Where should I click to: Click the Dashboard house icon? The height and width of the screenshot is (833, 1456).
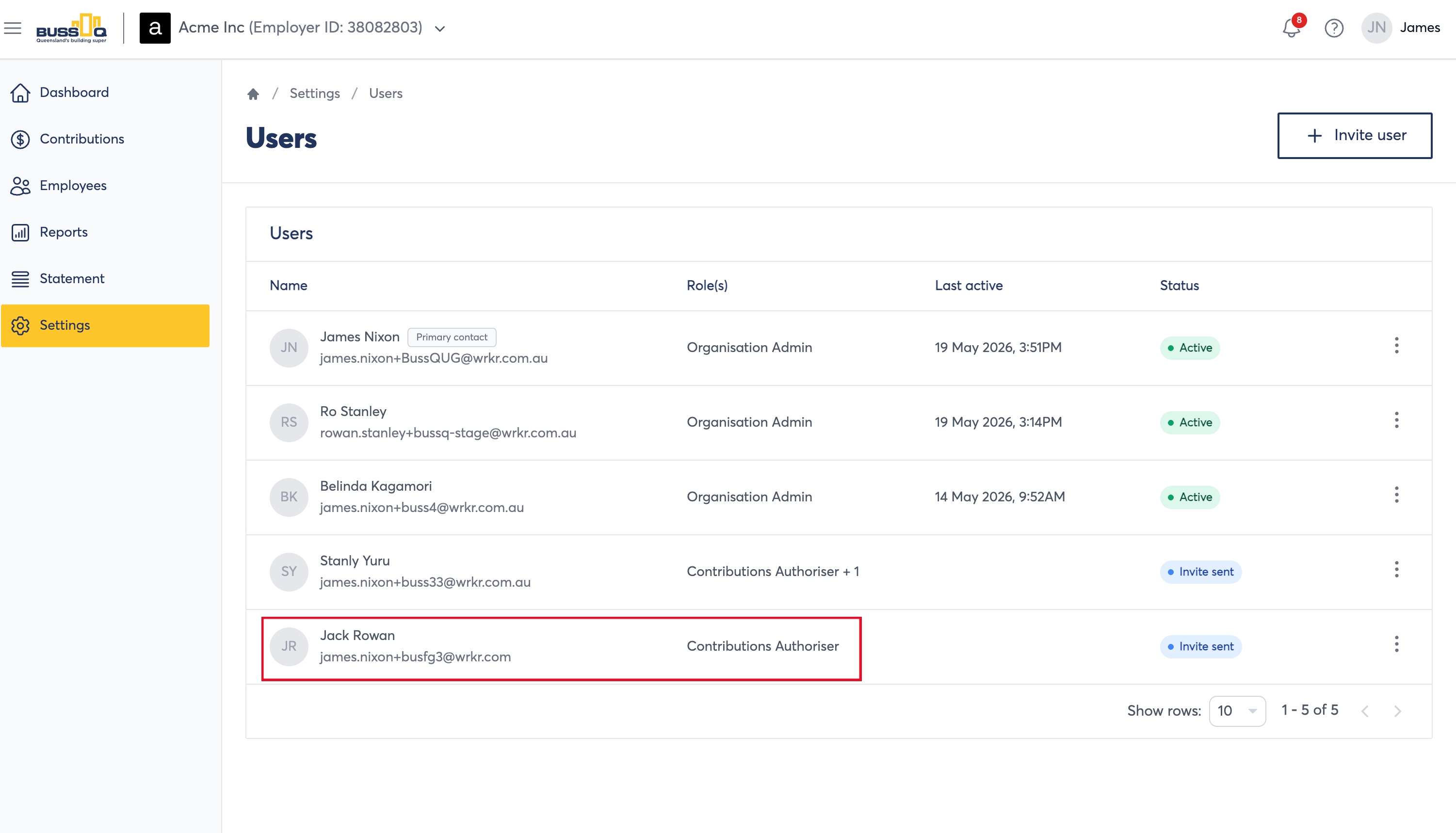coord(20,93)
